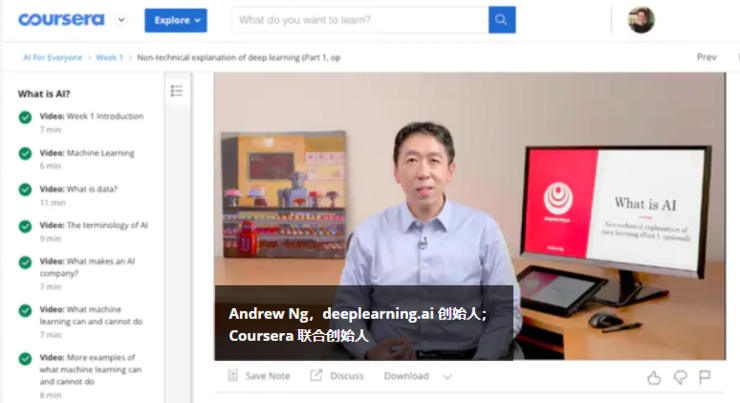Click the Coursera logo
740x403 pixels.
[x=61, y=20]
